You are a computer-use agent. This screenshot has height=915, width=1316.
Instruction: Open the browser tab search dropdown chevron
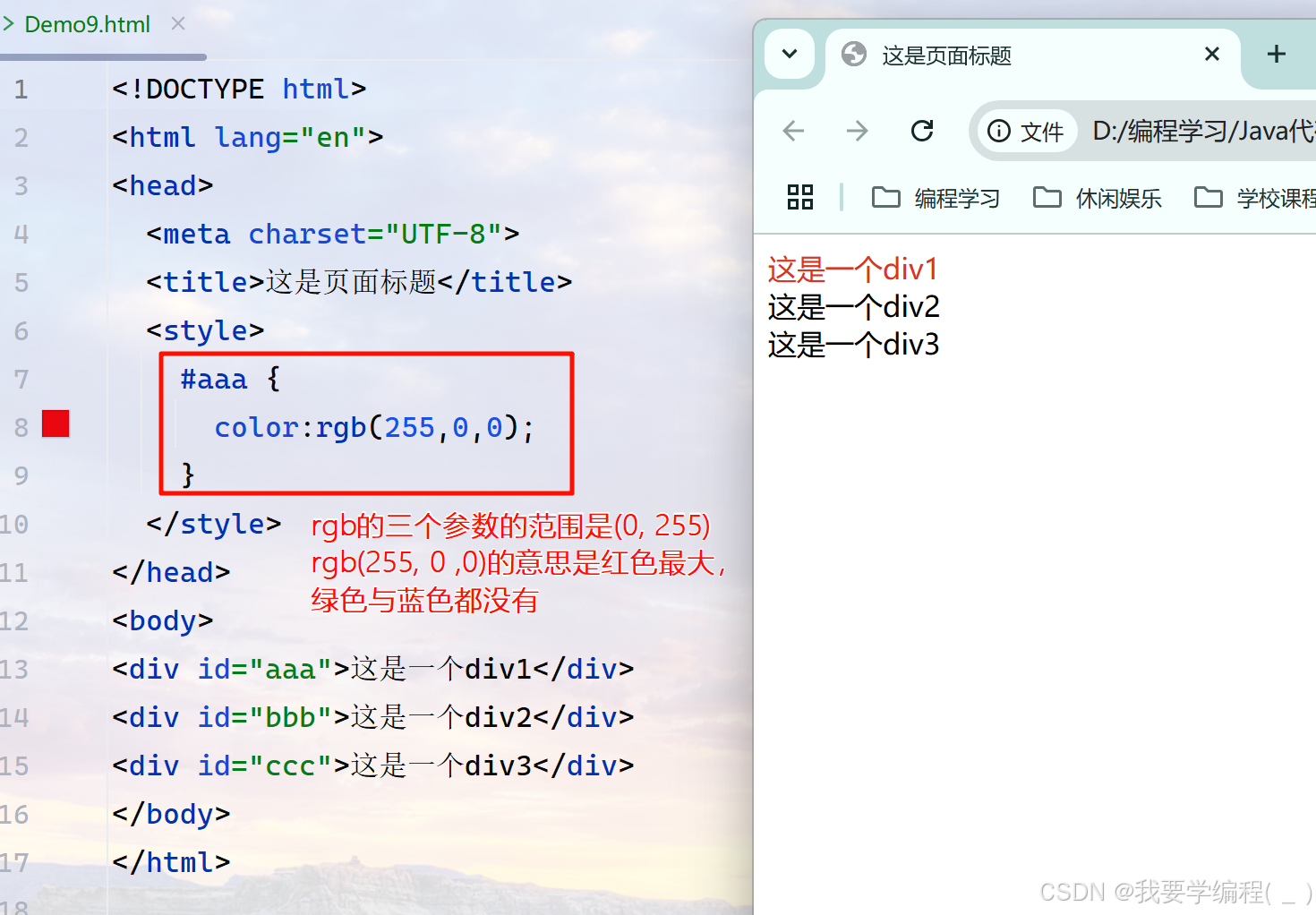pos(790,54)
